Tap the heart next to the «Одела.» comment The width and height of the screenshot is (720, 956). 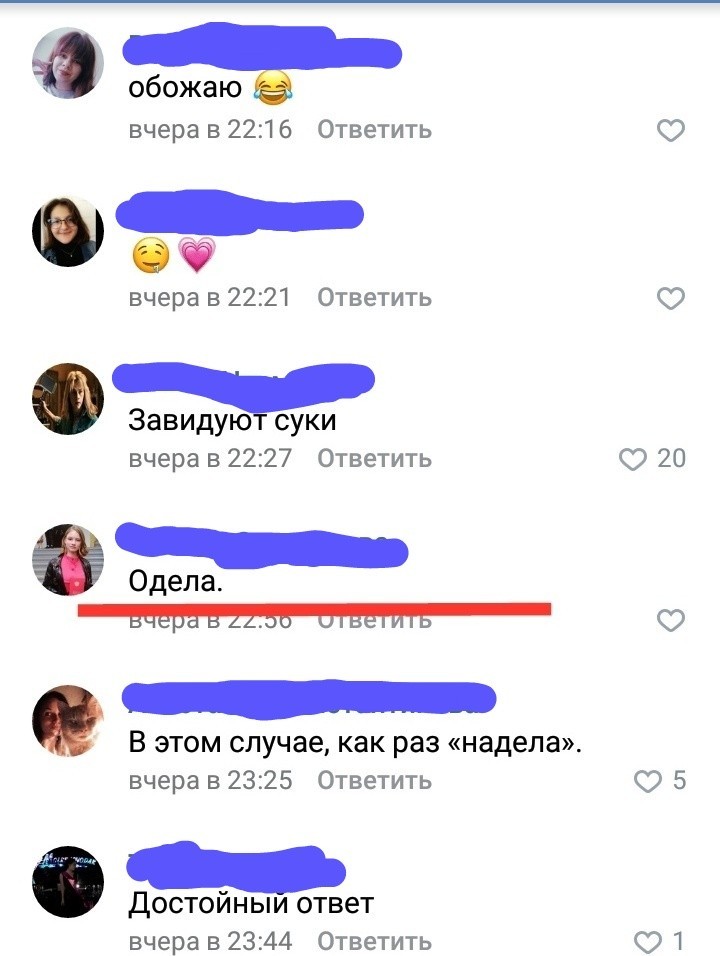tap(671, 620)
